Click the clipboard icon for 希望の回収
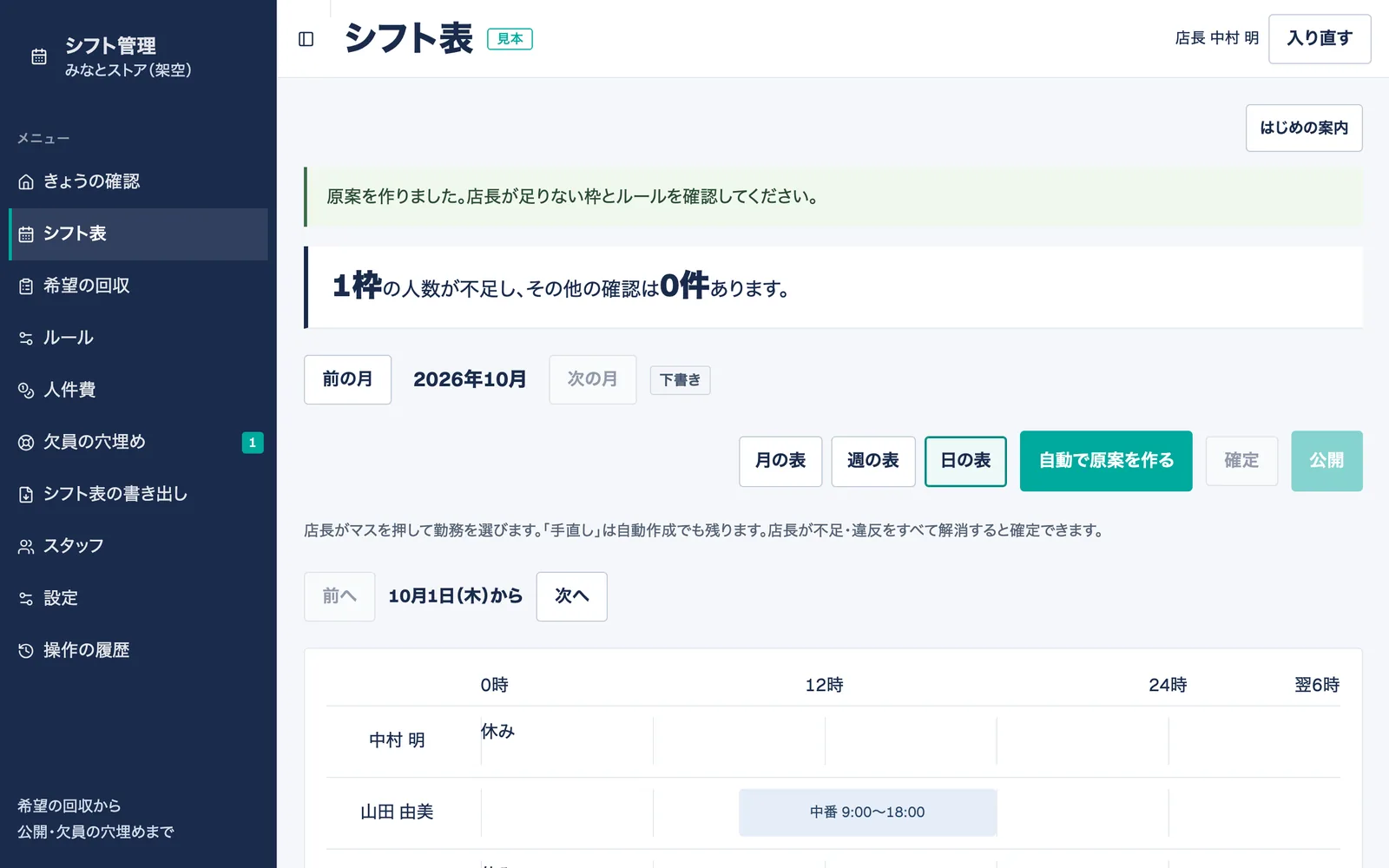 (x=26, y=286)
